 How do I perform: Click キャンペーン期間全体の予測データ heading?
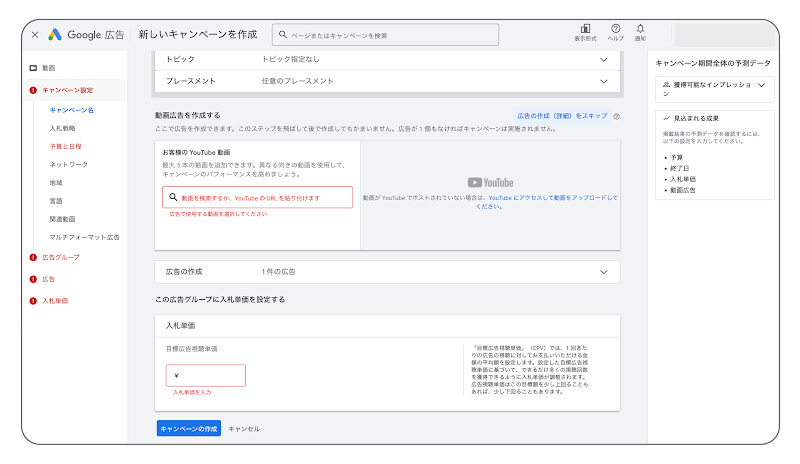click(713, 63)
